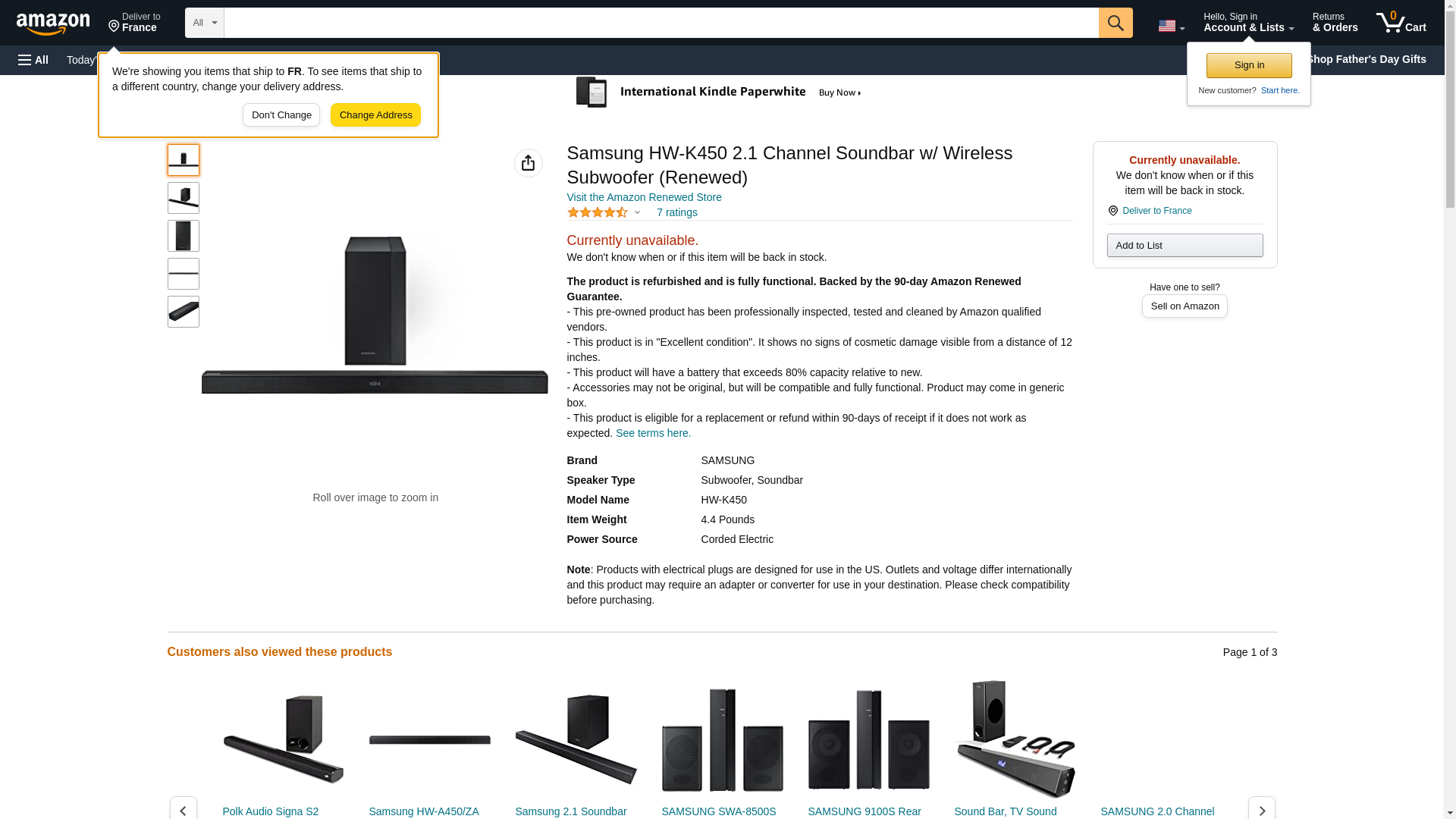Open Returns & Orders
The width and height of the screenshot is (1456, 819).
(1335, 22)
